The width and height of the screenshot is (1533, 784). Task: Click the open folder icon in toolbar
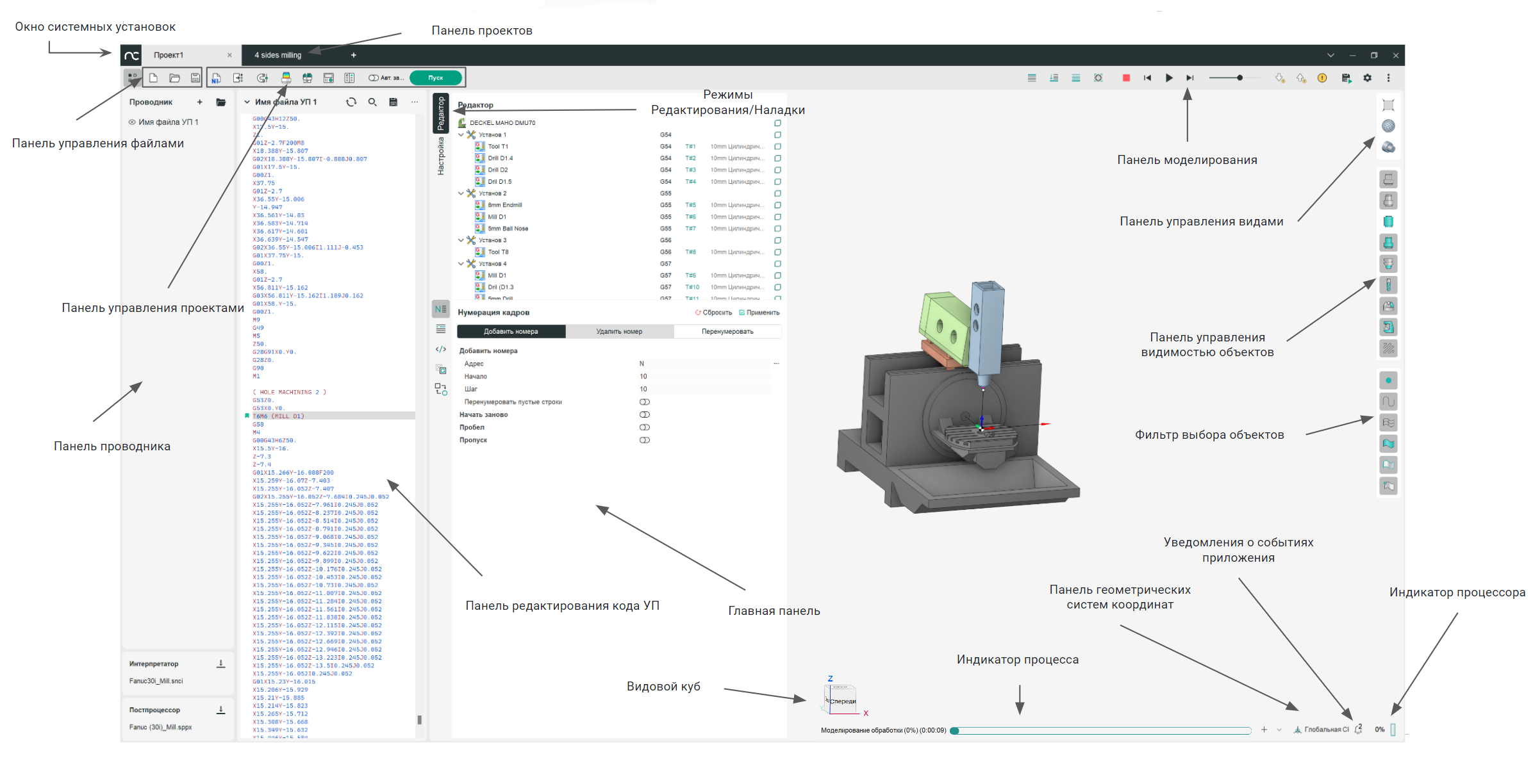tap(174, 78)
